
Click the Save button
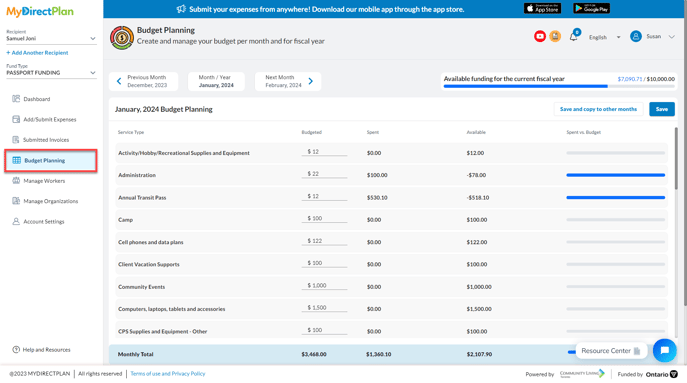coord(662,109)
